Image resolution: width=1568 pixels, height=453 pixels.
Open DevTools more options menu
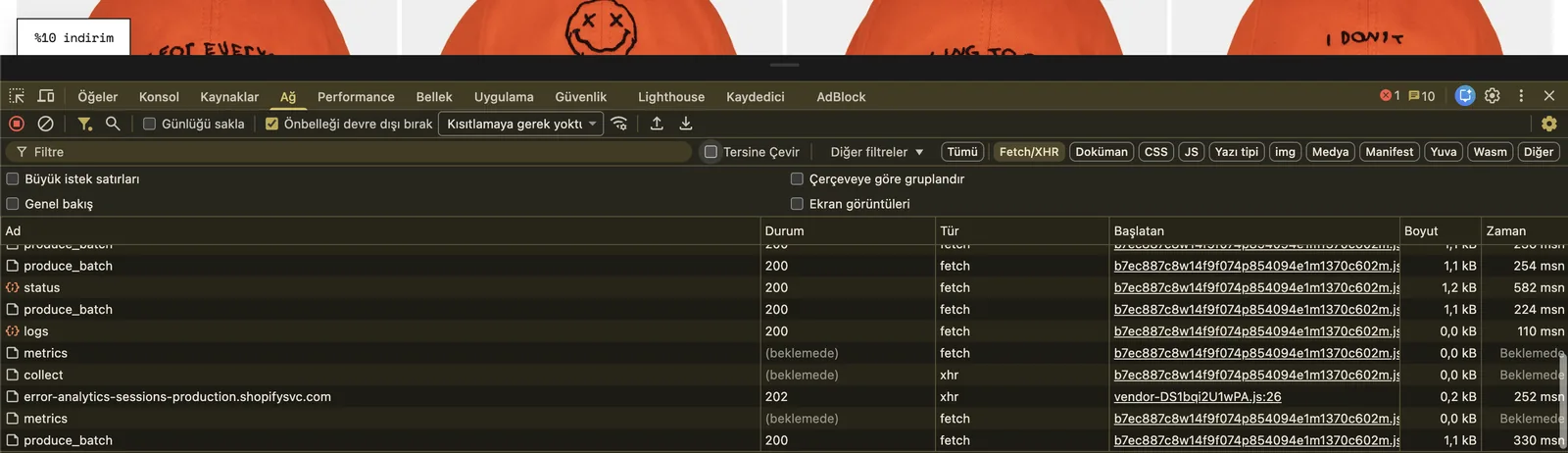[1521, 96]
